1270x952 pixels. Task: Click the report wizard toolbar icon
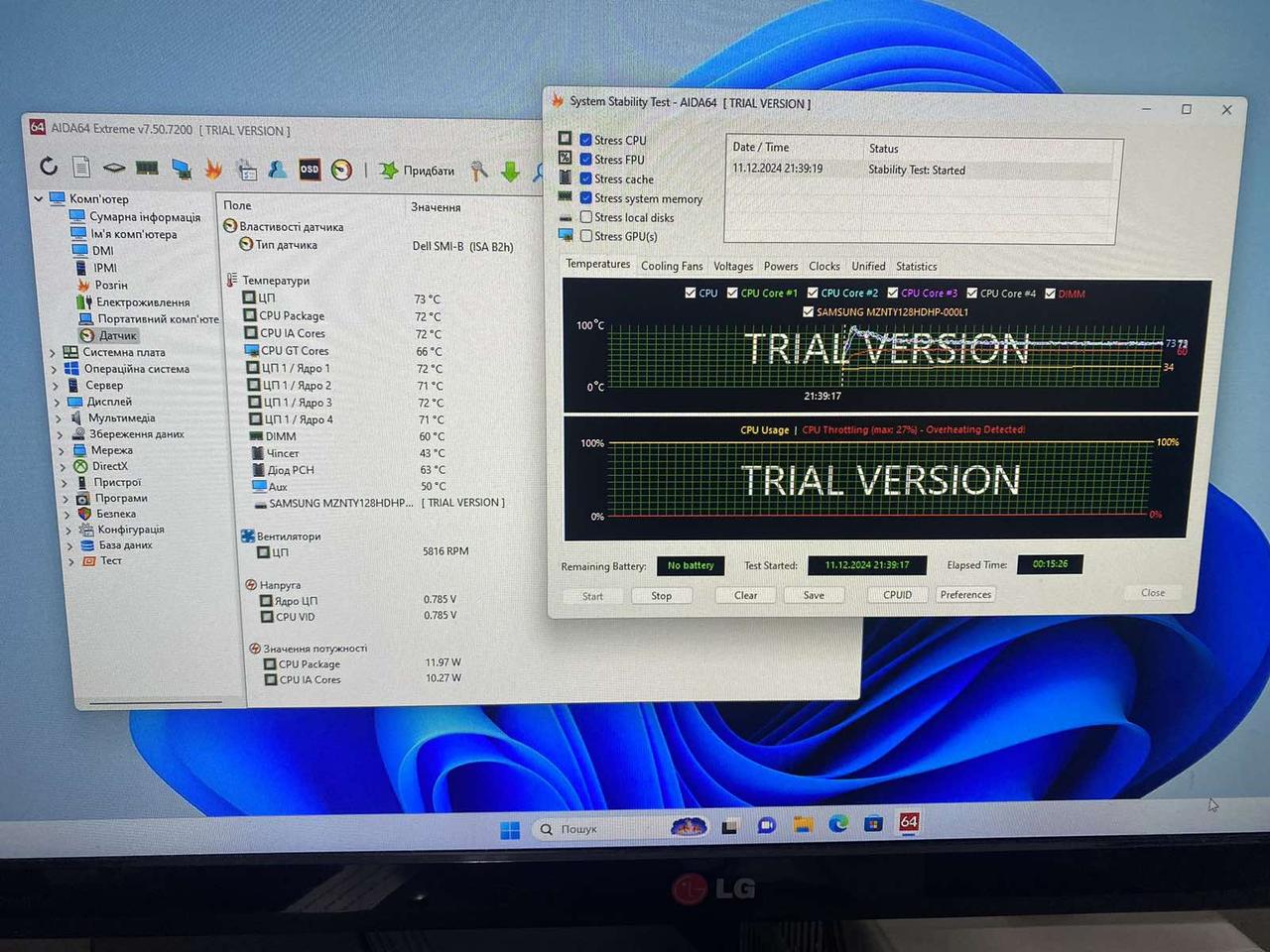click(x=246, y=169)
